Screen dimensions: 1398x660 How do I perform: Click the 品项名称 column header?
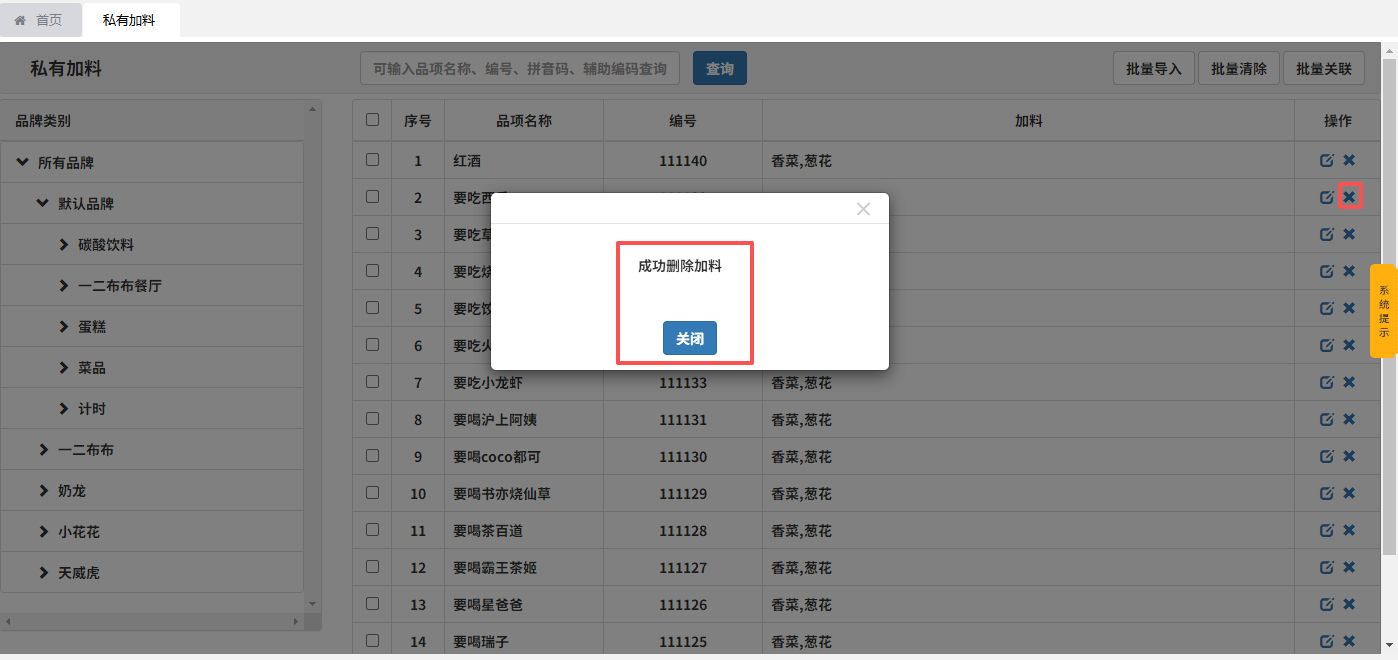pos(524,121)
